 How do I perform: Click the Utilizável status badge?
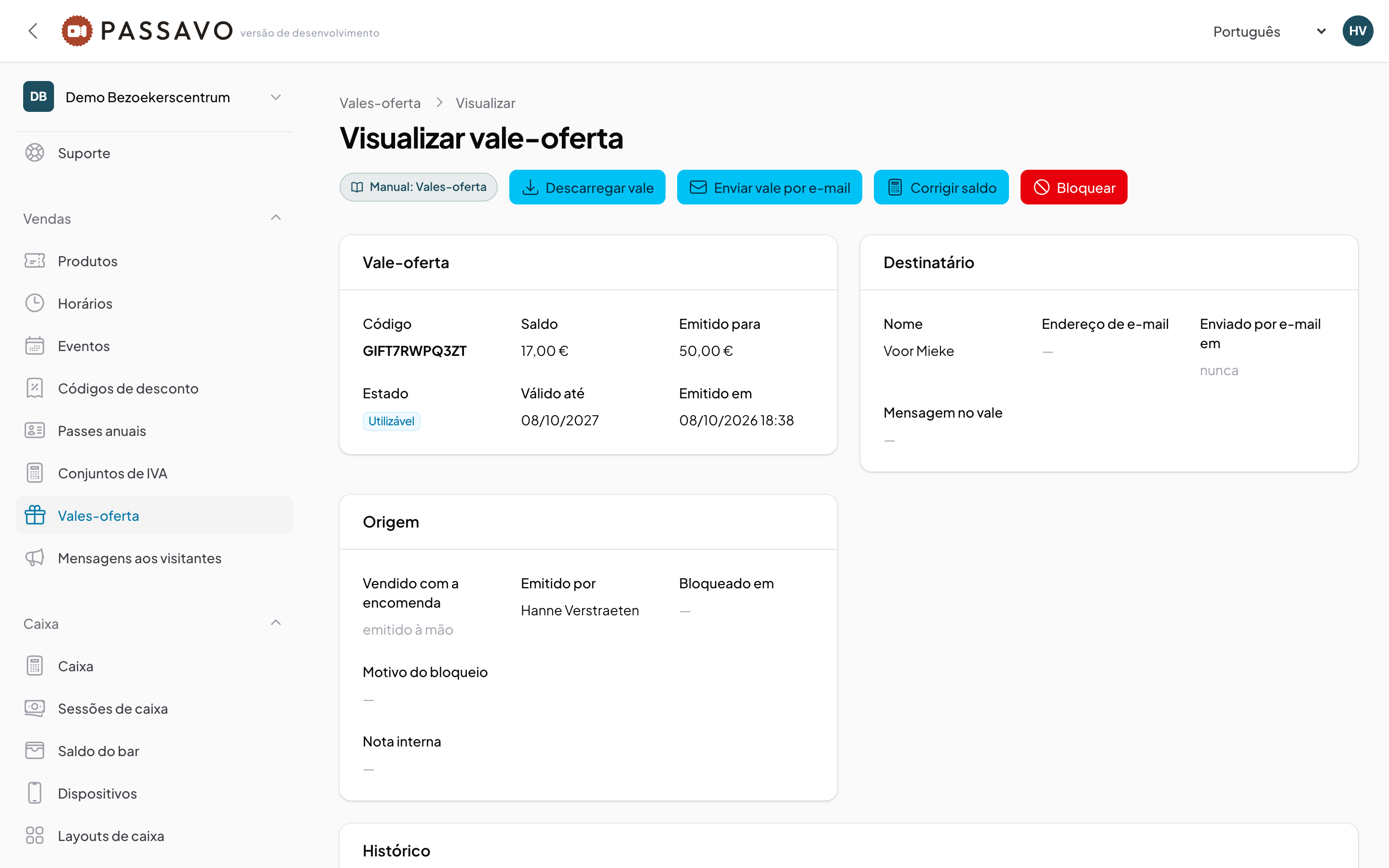pos(392,421)
